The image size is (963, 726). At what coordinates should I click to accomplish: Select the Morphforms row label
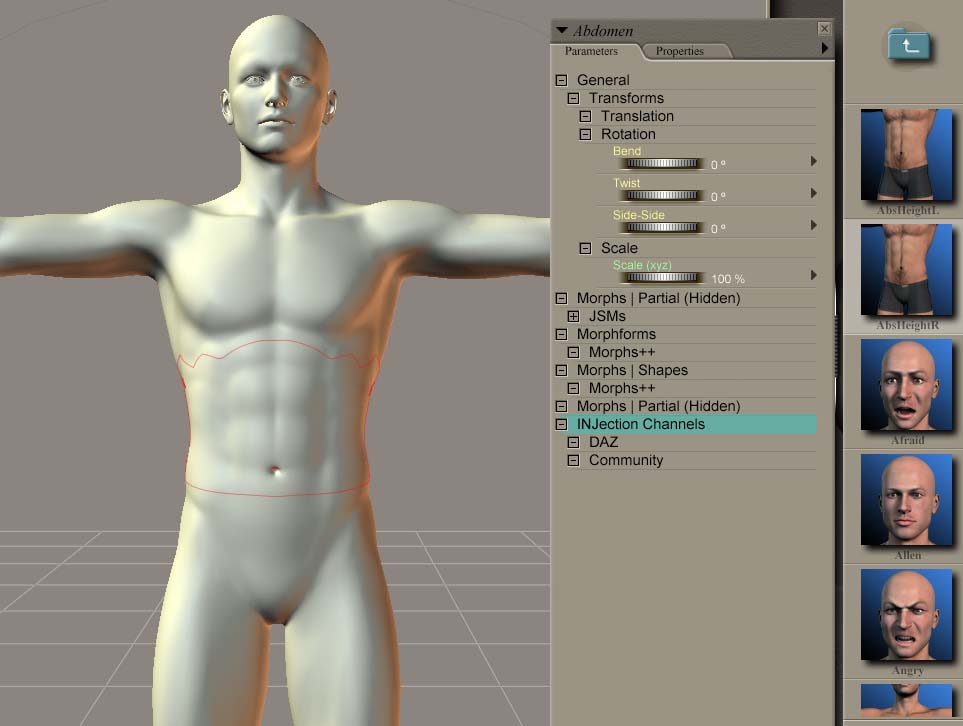pyautogui.click(x=616, y=335)
